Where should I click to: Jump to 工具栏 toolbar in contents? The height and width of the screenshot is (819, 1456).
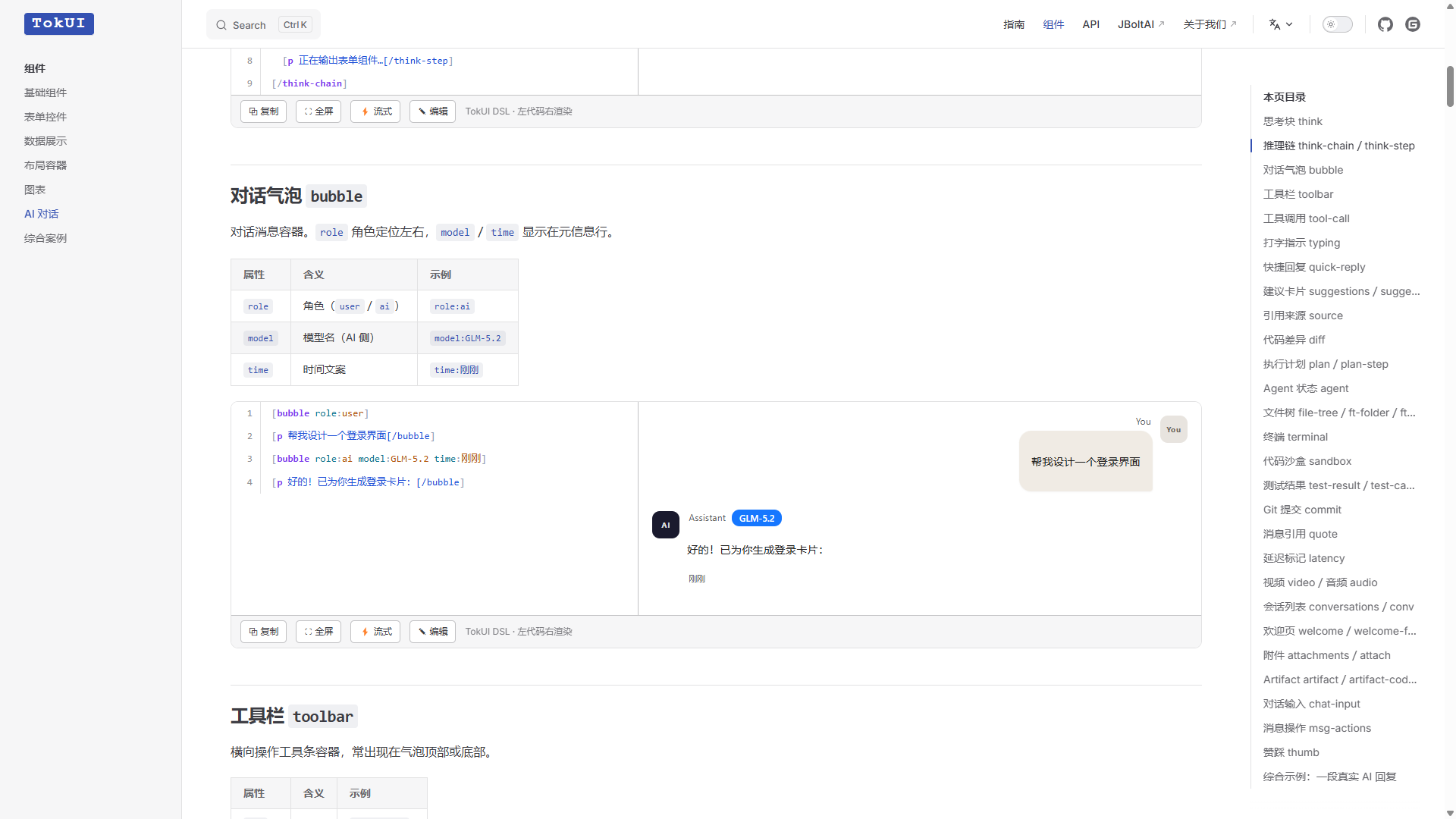(x=1298, y=194)
